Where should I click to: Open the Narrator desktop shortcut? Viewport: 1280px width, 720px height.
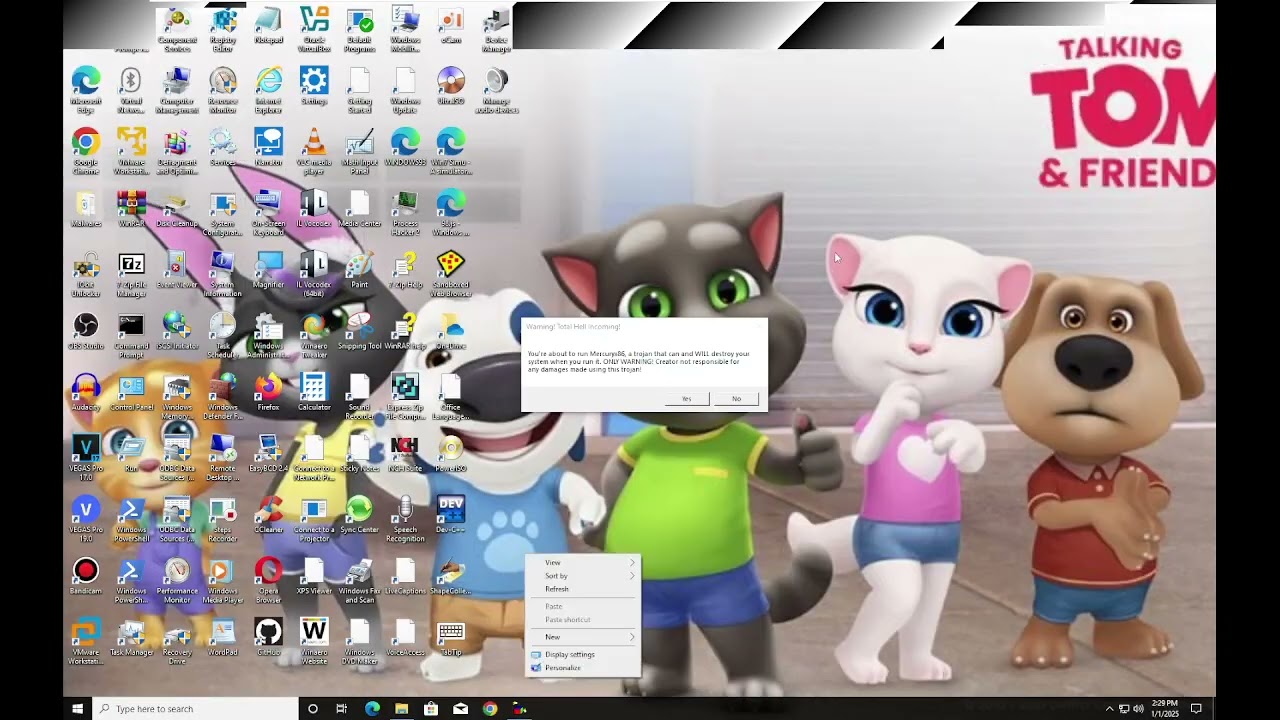pos(268,148)
